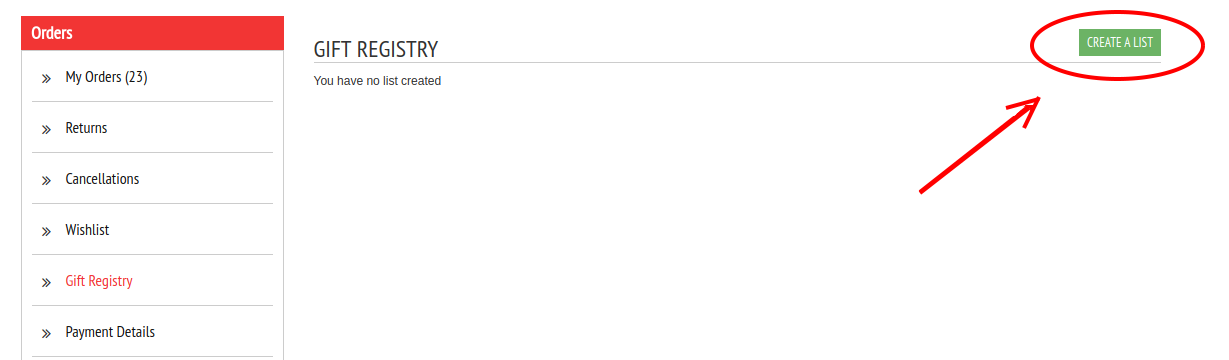
Task: Click the chevron icon beside My Orders
Action: tap(46, 78)
